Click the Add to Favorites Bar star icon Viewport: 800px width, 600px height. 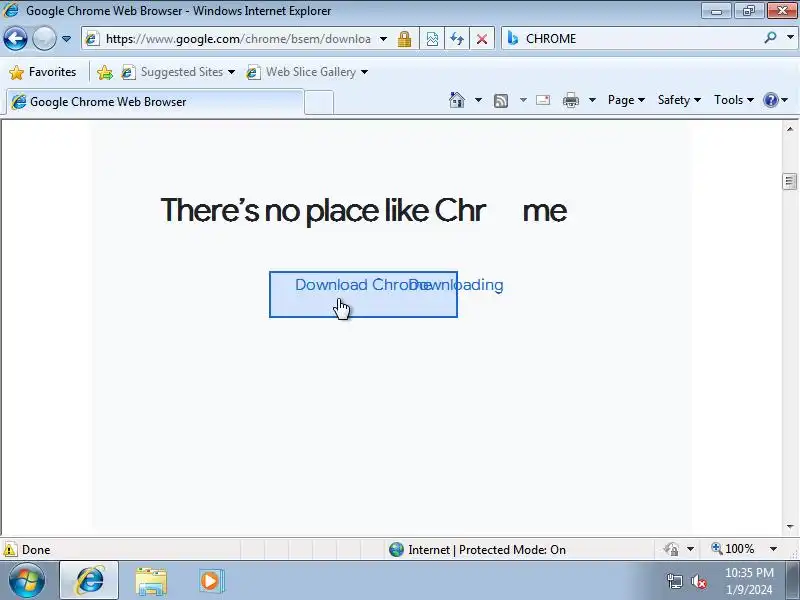105,72
